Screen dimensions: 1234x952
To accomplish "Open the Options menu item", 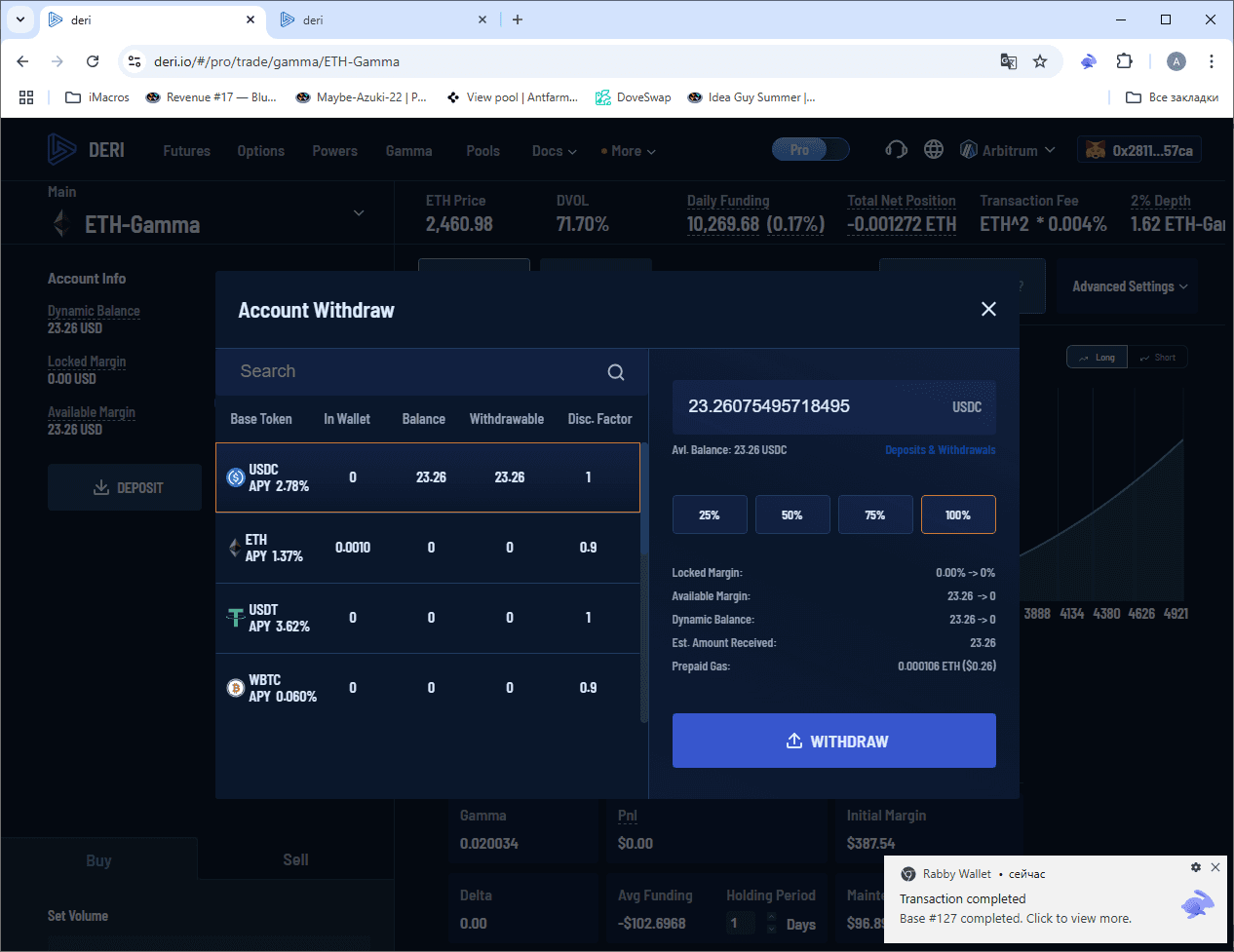I will point(261,151).
